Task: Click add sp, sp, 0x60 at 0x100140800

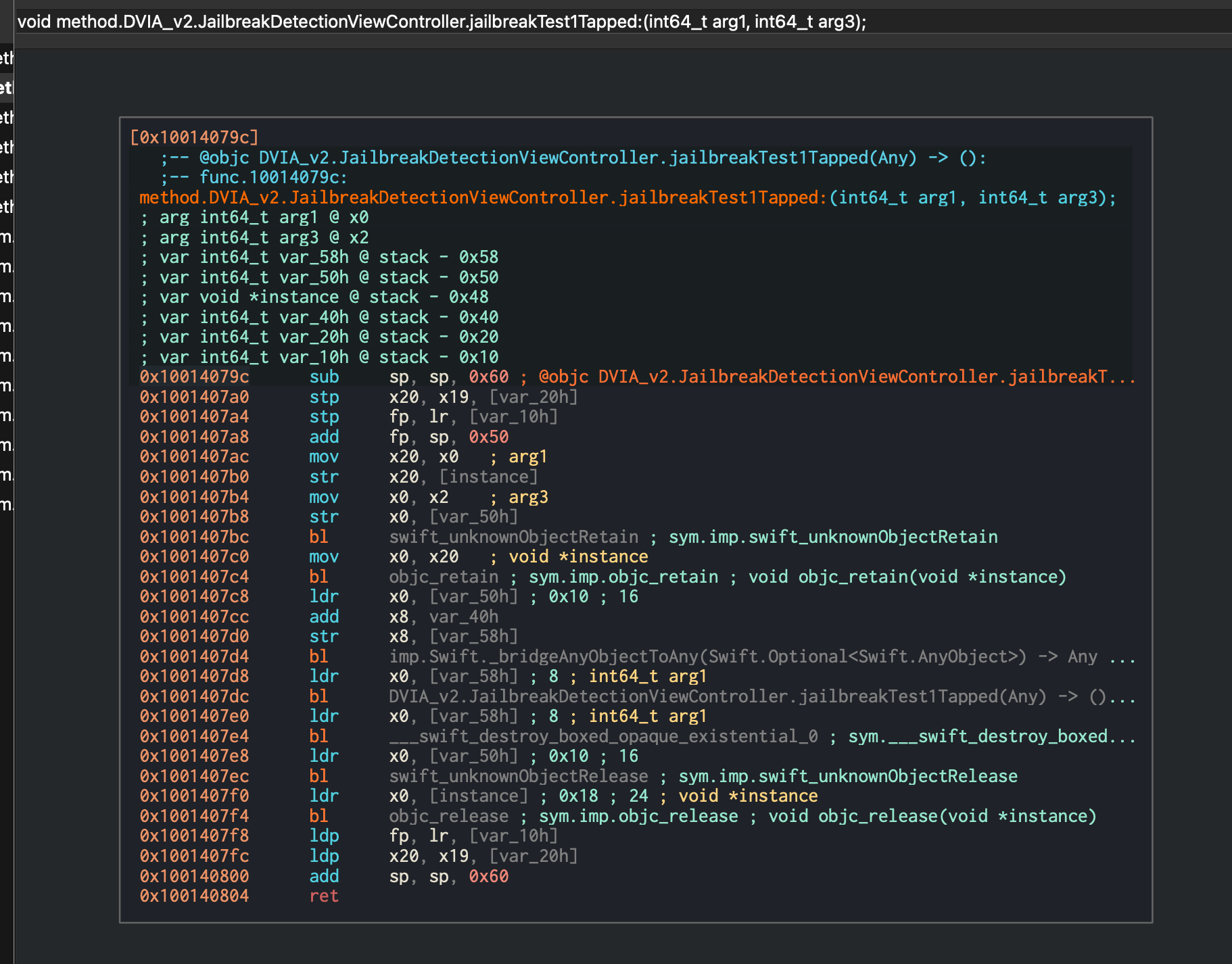Action: (324, 876)
